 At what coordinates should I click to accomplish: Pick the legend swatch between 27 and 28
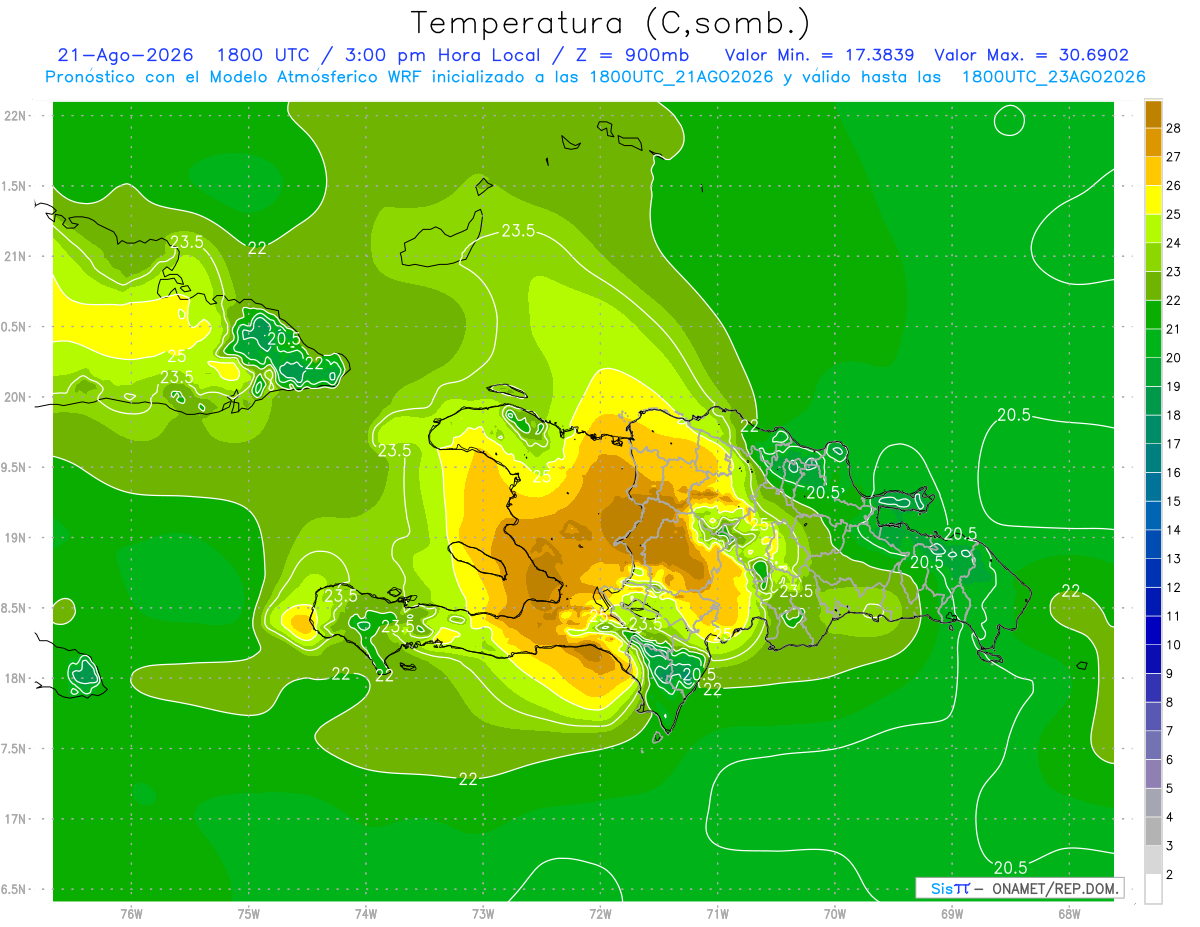(1153, 143)
